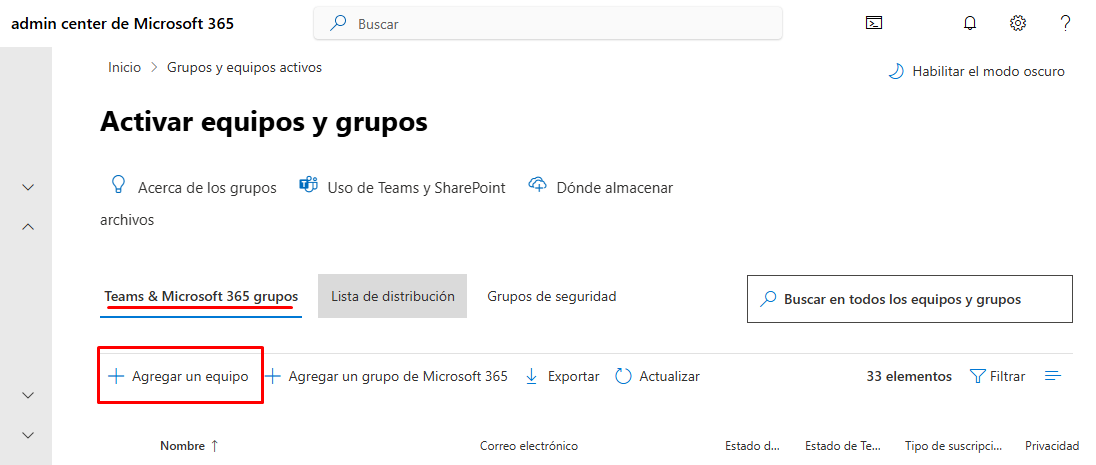Click the Teams logo icon
This screenshot has height=465, width=1096.
[x=308, y=186]
